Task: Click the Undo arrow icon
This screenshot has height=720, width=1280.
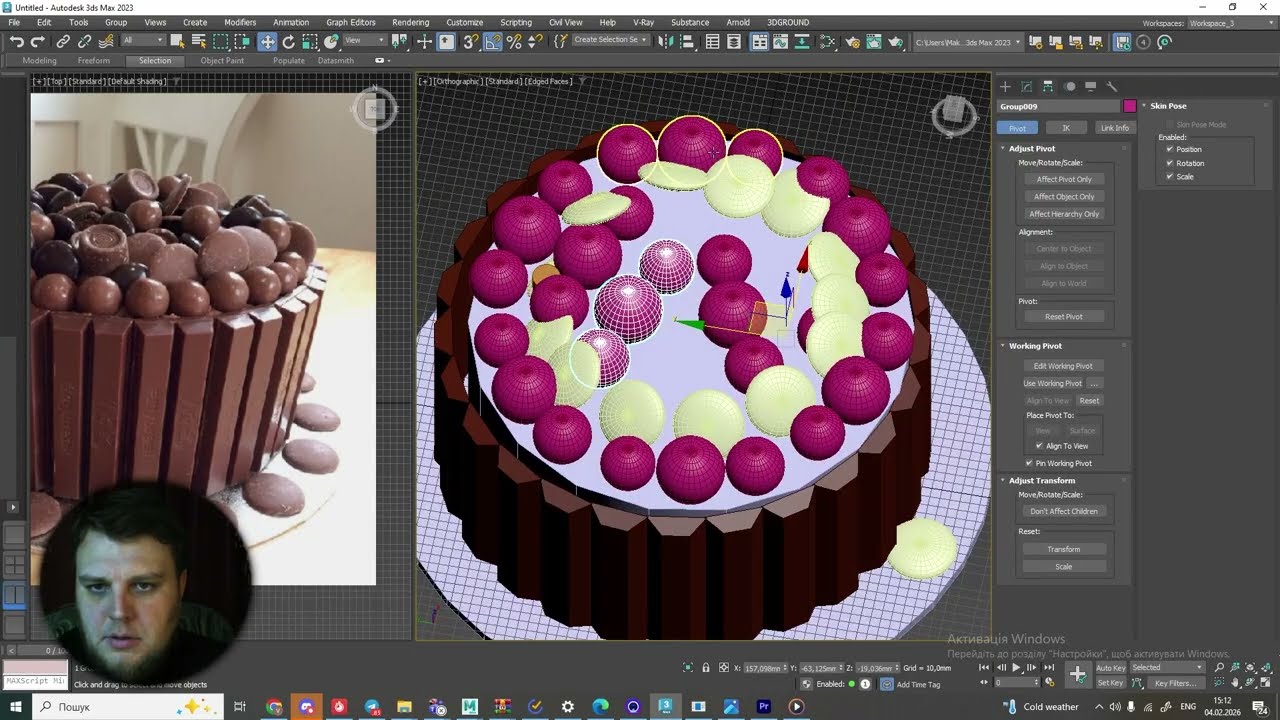Action: [17, 41]
